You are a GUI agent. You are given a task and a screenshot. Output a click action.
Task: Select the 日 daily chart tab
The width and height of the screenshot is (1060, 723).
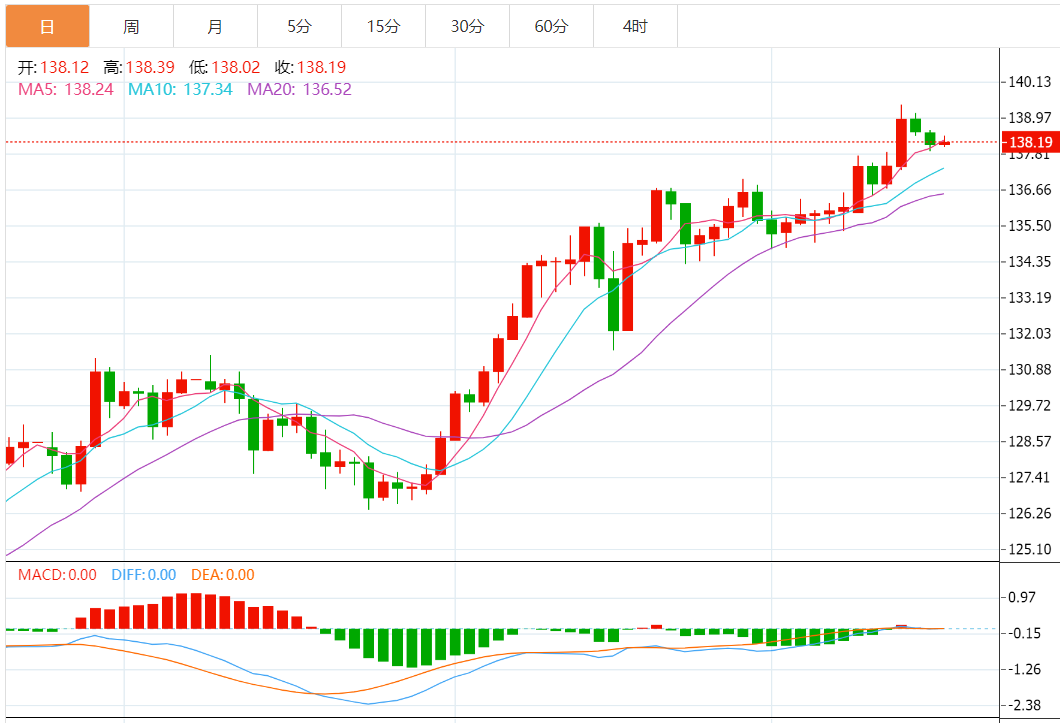pyautogui.click(x=47, y=26)
